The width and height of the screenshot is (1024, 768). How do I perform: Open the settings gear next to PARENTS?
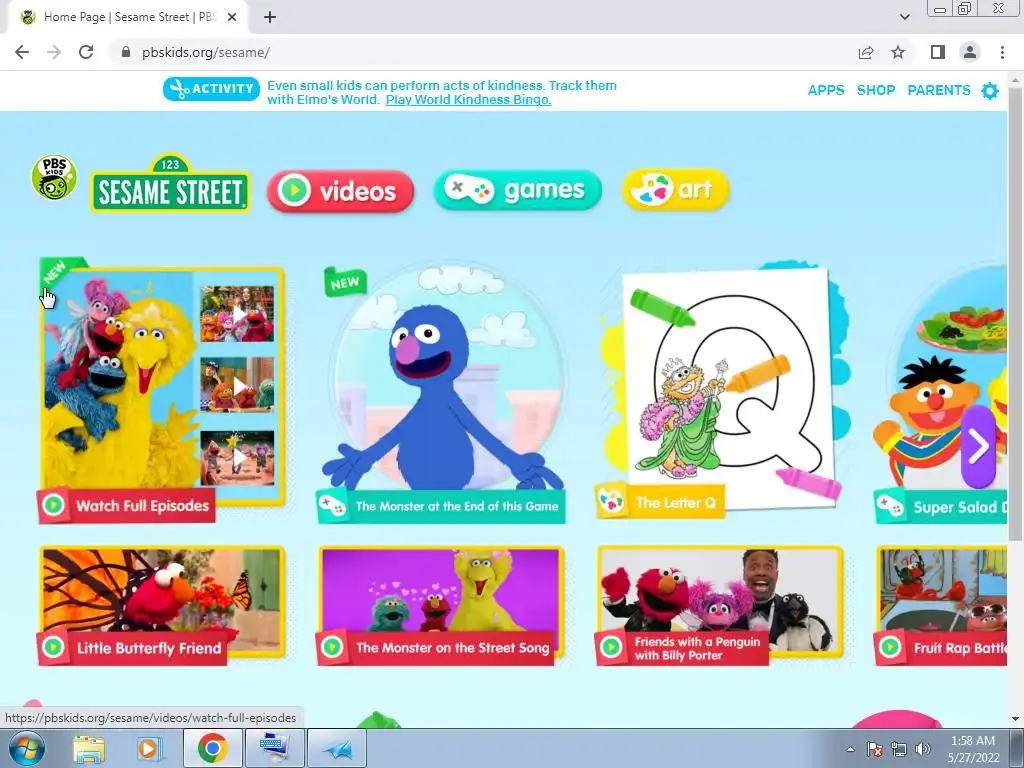pos(990,91)
